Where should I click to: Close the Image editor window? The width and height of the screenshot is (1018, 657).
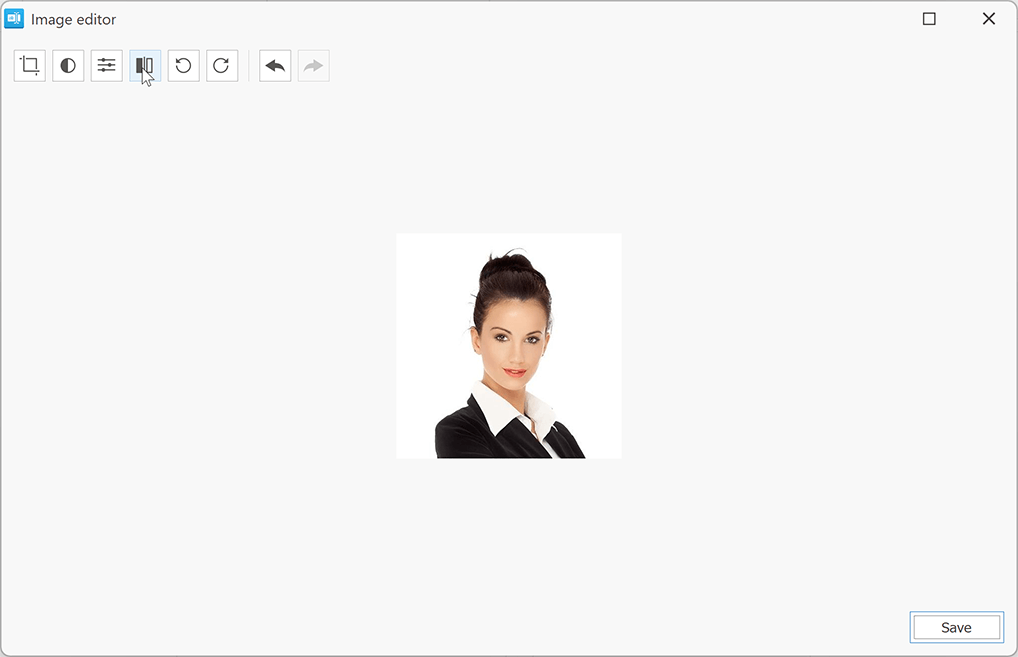tap(988, 19)
